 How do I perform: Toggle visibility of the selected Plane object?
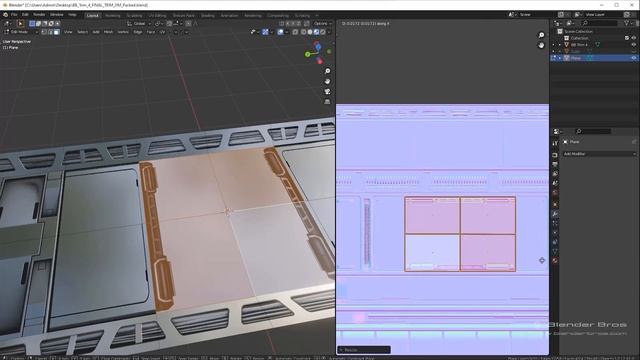[634, 58]
